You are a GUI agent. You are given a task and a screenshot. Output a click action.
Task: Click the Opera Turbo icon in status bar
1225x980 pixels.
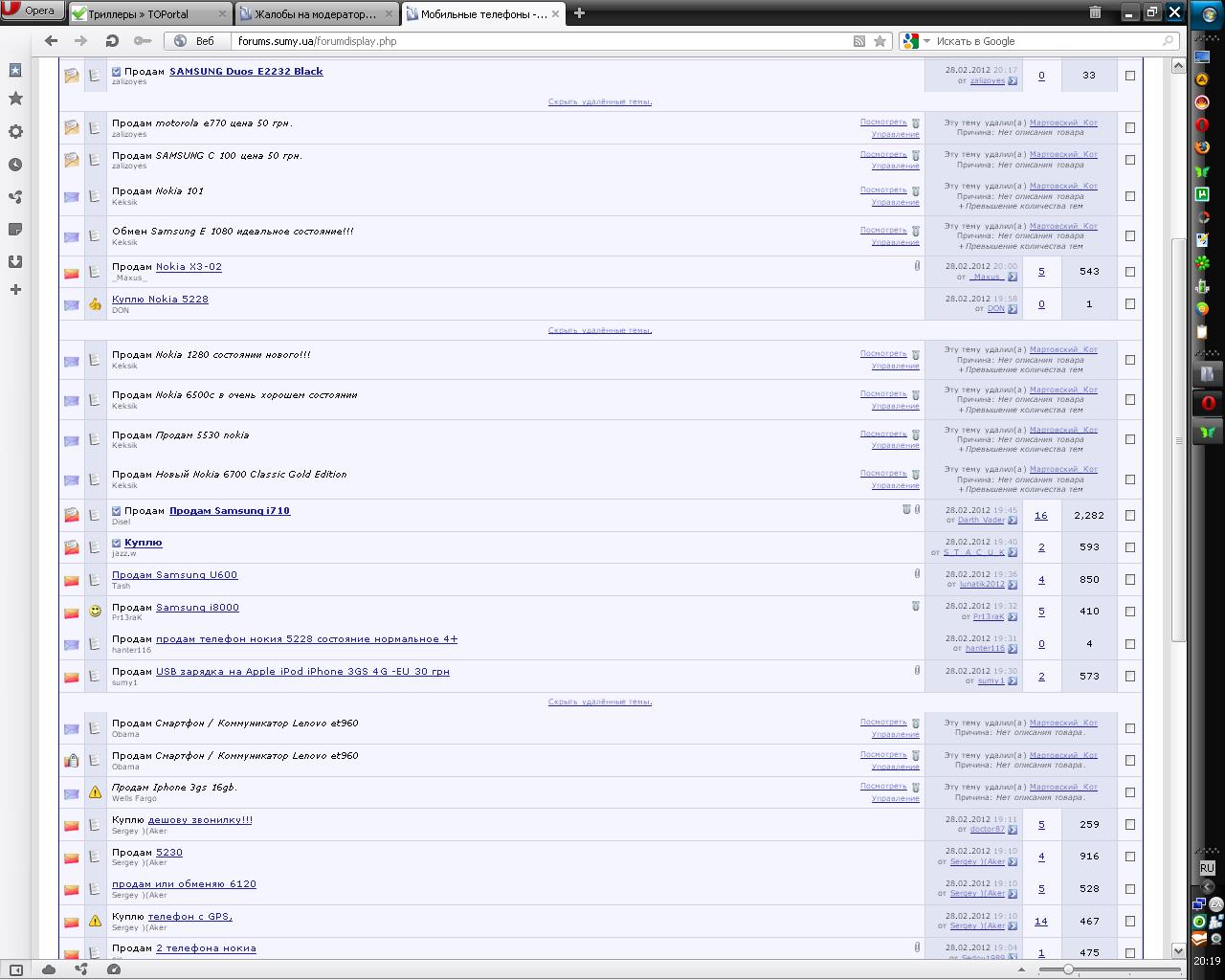(114, 969)
